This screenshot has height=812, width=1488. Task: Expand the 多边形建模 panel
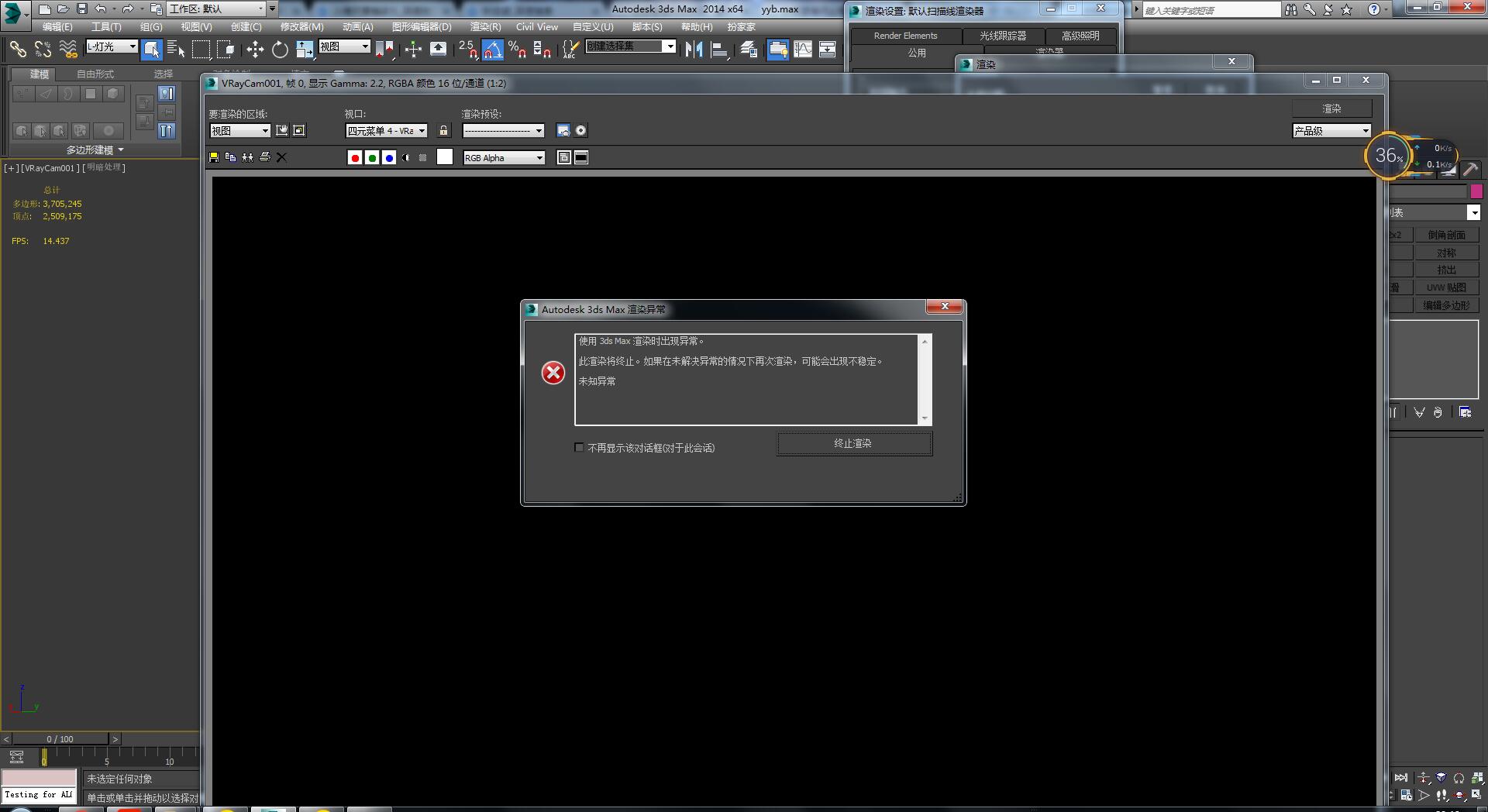coord(95,150)
